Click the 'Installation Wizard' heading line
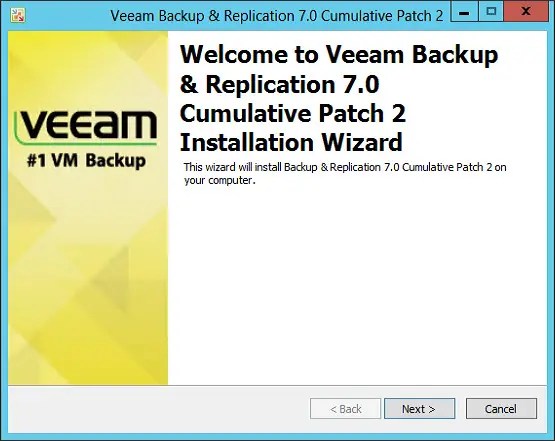The height and width of the screenshot is (441, 555). (x=291, y=142)
